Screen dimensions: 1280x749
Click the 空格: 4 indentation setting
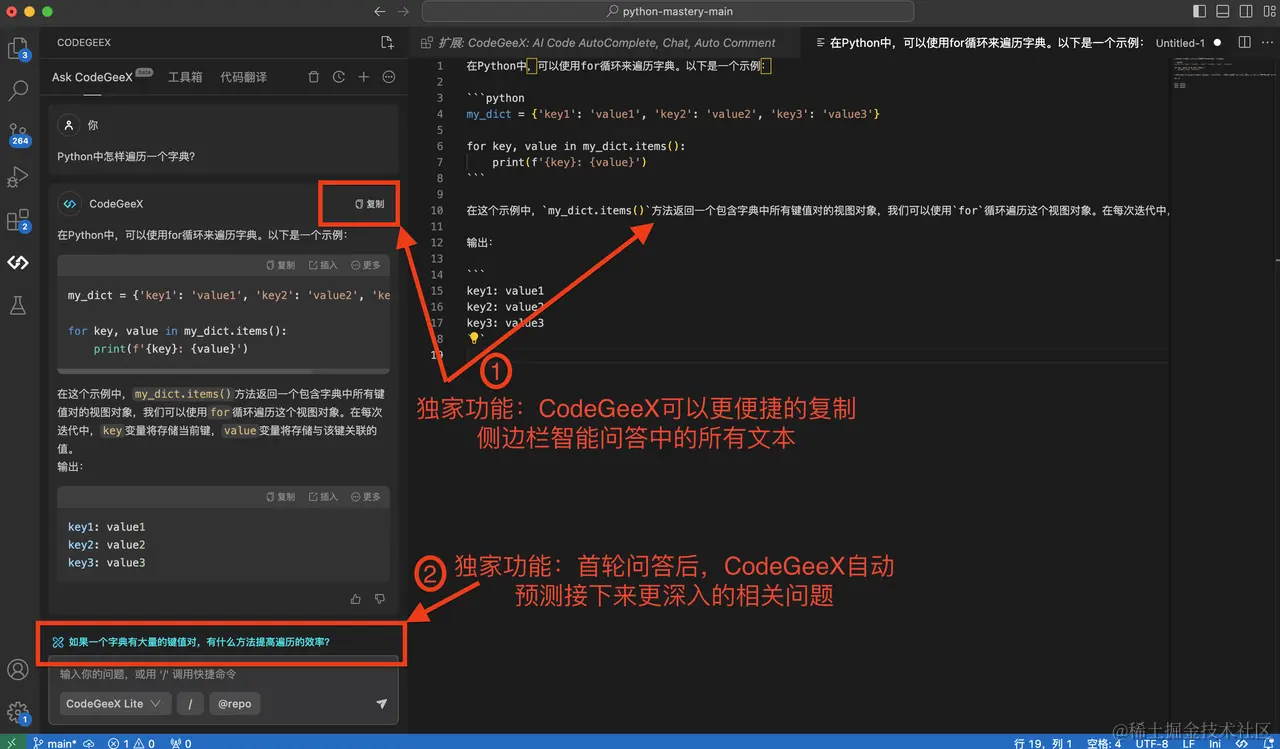pyautogui.click(x=1103, y=743)
